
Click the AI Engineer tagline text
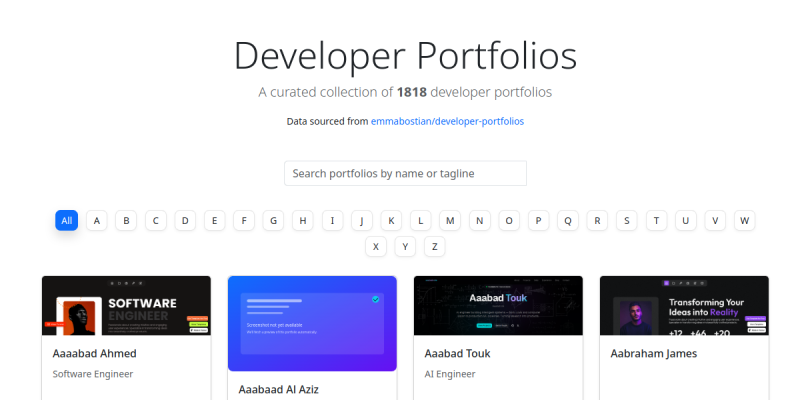click(449, 374)
